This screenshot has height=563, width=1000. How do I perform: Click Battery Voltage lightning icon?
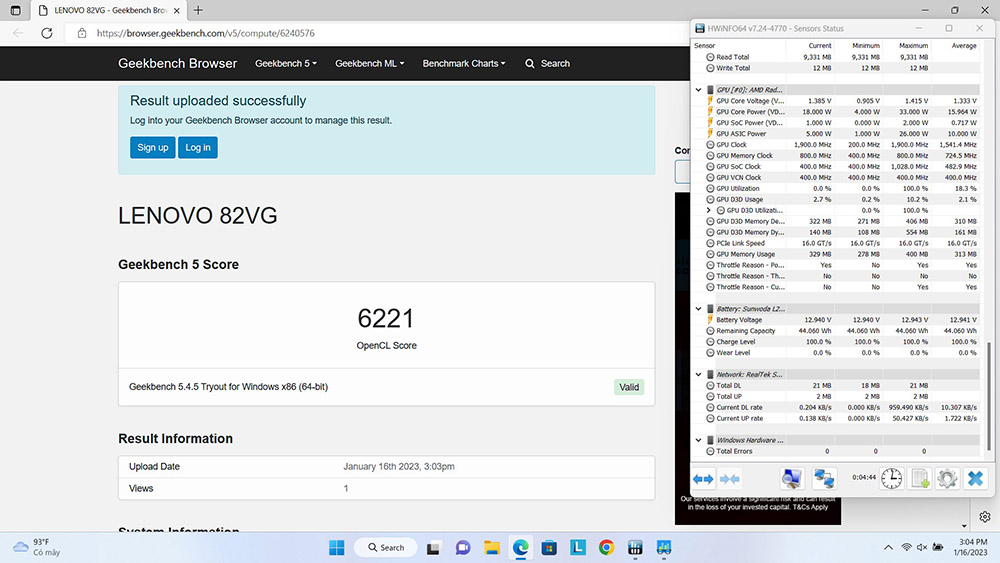(710, 319)
